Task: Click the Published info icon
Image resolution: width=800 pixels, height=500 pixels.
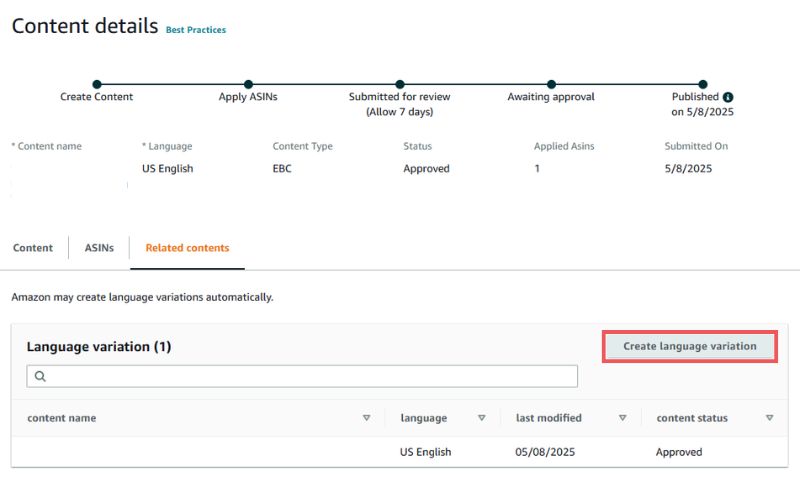Action: [728, 97]
